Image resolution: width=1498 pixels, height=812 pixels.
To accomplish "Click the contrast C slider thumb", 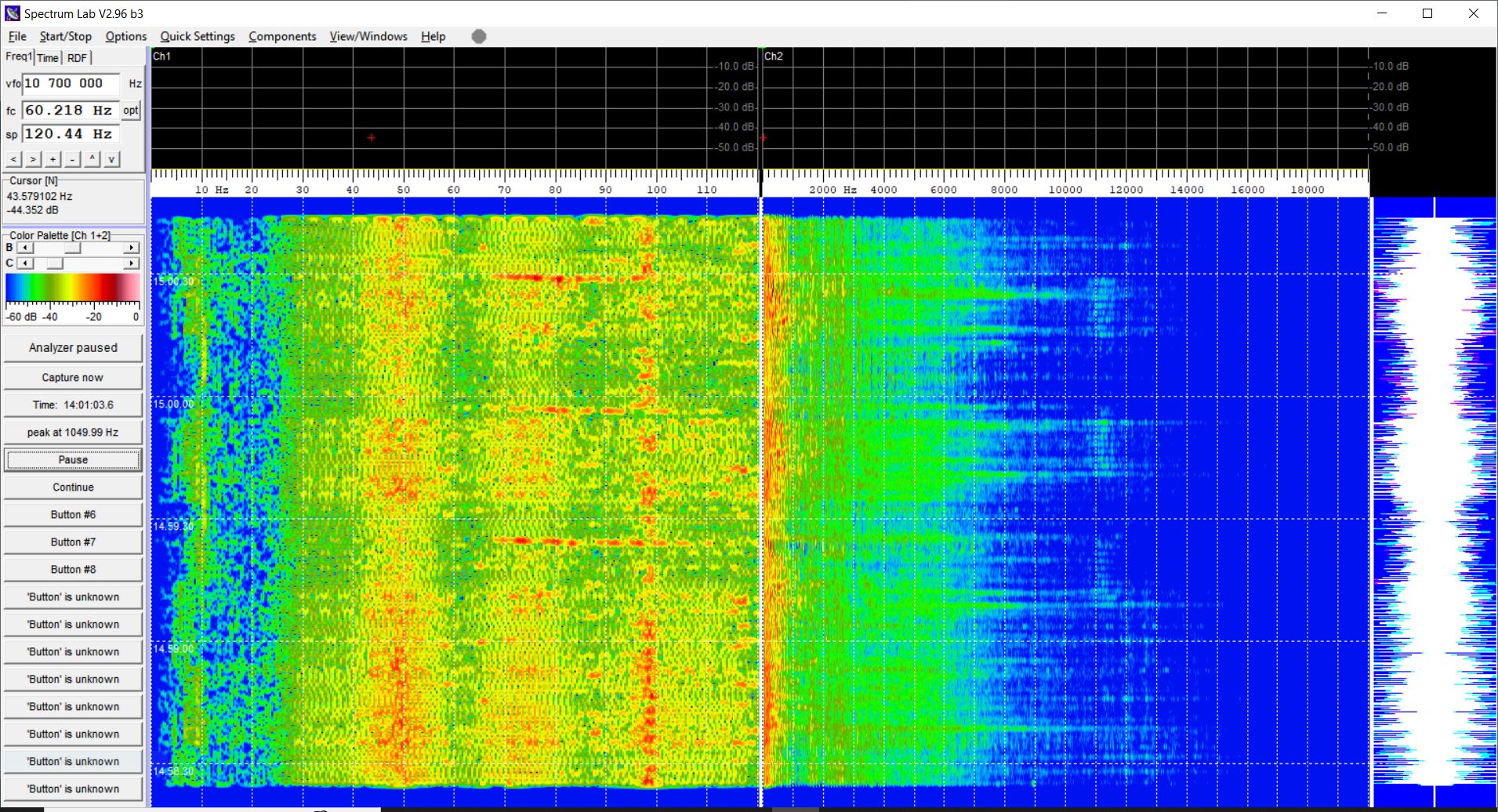I will coord(54,263).
